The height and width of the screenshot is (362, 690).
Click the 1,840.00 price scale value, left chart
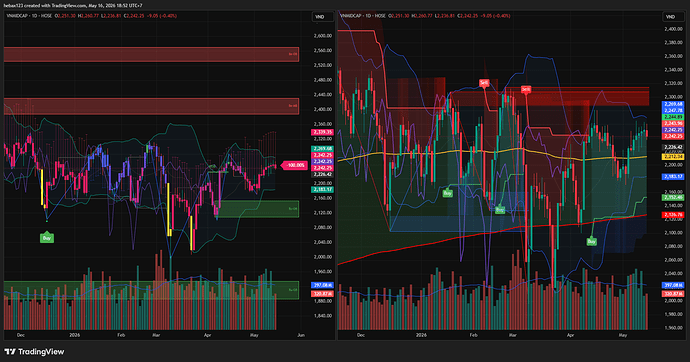point(323,316)
